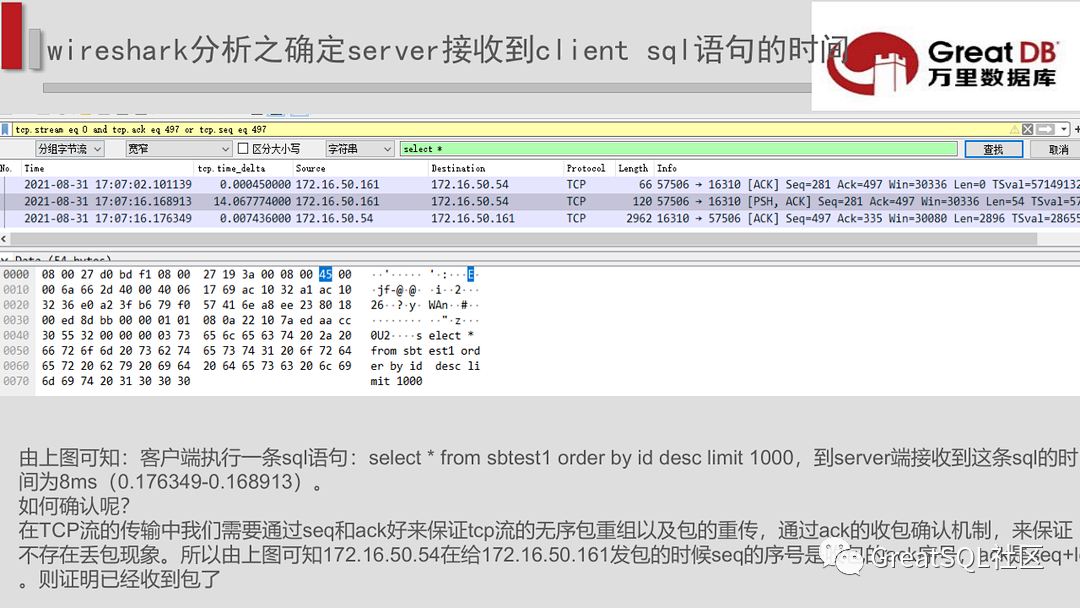
Task: Open the filter history dropdown arrow
Action: (1064, 129)
